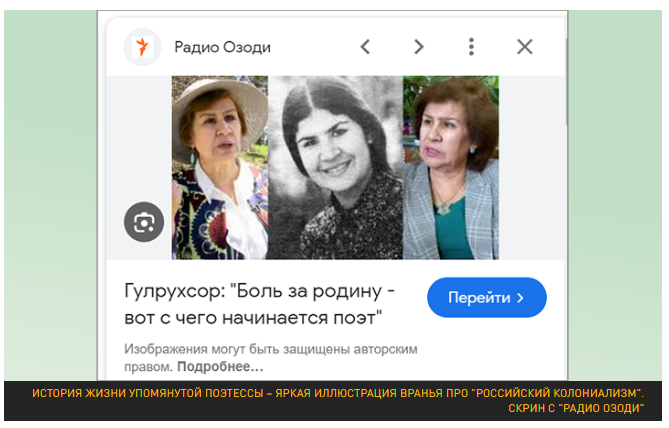Click the panel's vertical scrollbar at right edge
The image size is (669, 428).
(x=566, y=81)
